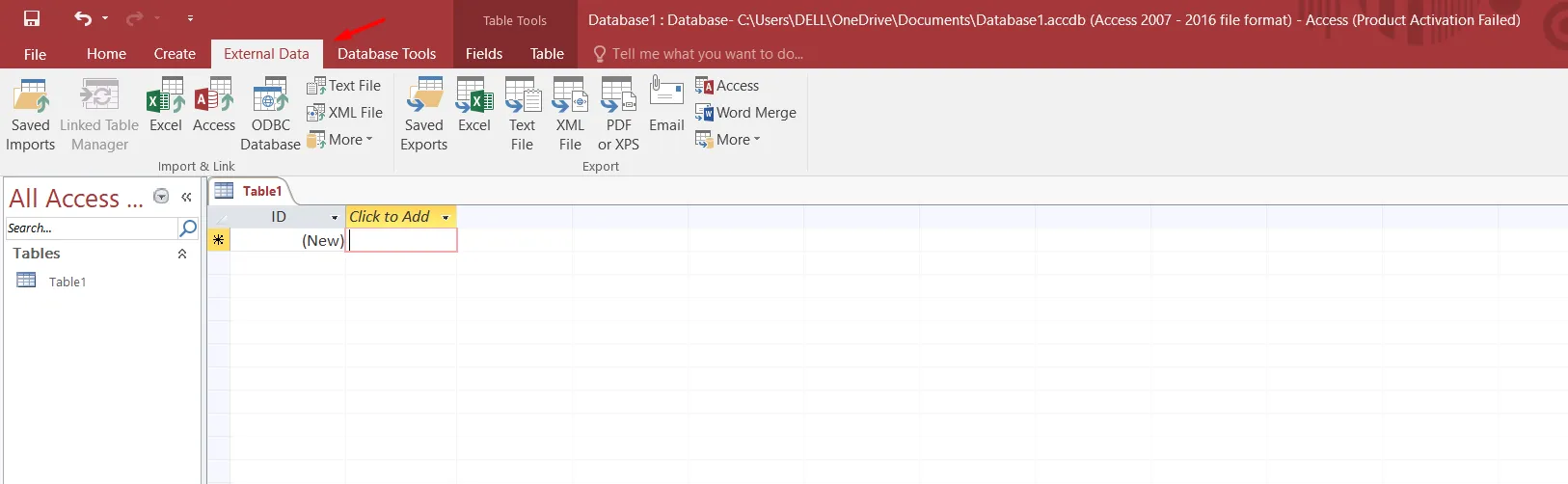The height and width of the screenshot is (484, 1568).
Task: Select Table1 in the navigation pane
Action: pos(67,282)
